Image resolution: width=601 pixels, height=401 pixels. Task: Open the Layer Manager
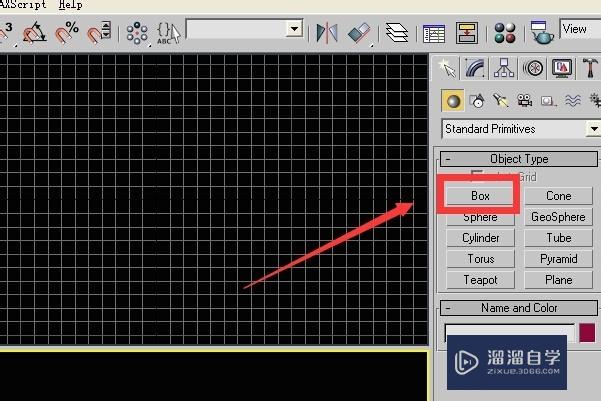pyautogui.click(x=397, y=33)
